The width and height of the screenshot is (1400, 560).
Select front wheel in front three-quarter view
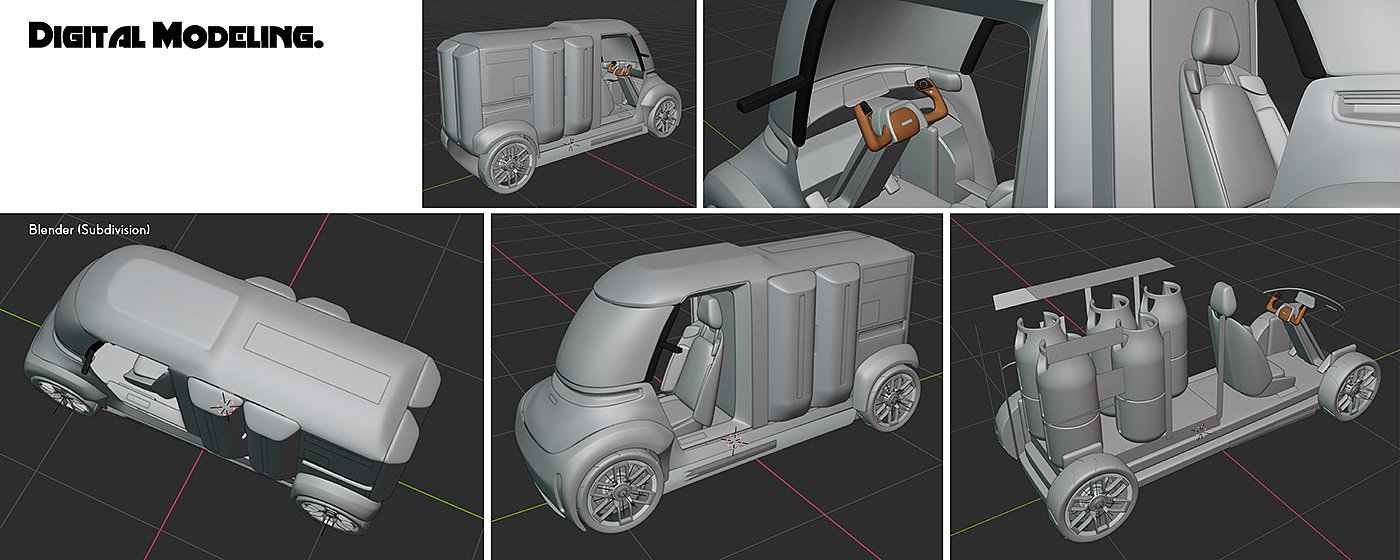[x=624, y=492]
